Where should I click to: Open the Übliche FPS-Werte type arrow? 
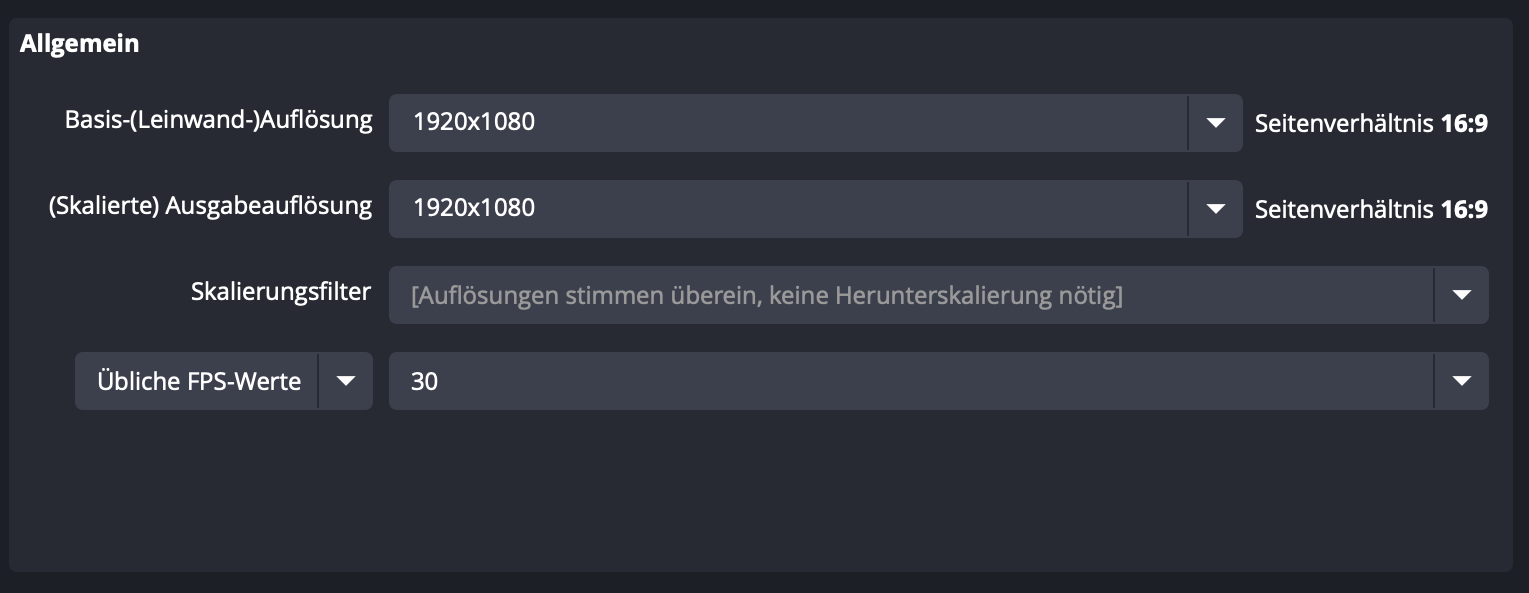point(346,381)
